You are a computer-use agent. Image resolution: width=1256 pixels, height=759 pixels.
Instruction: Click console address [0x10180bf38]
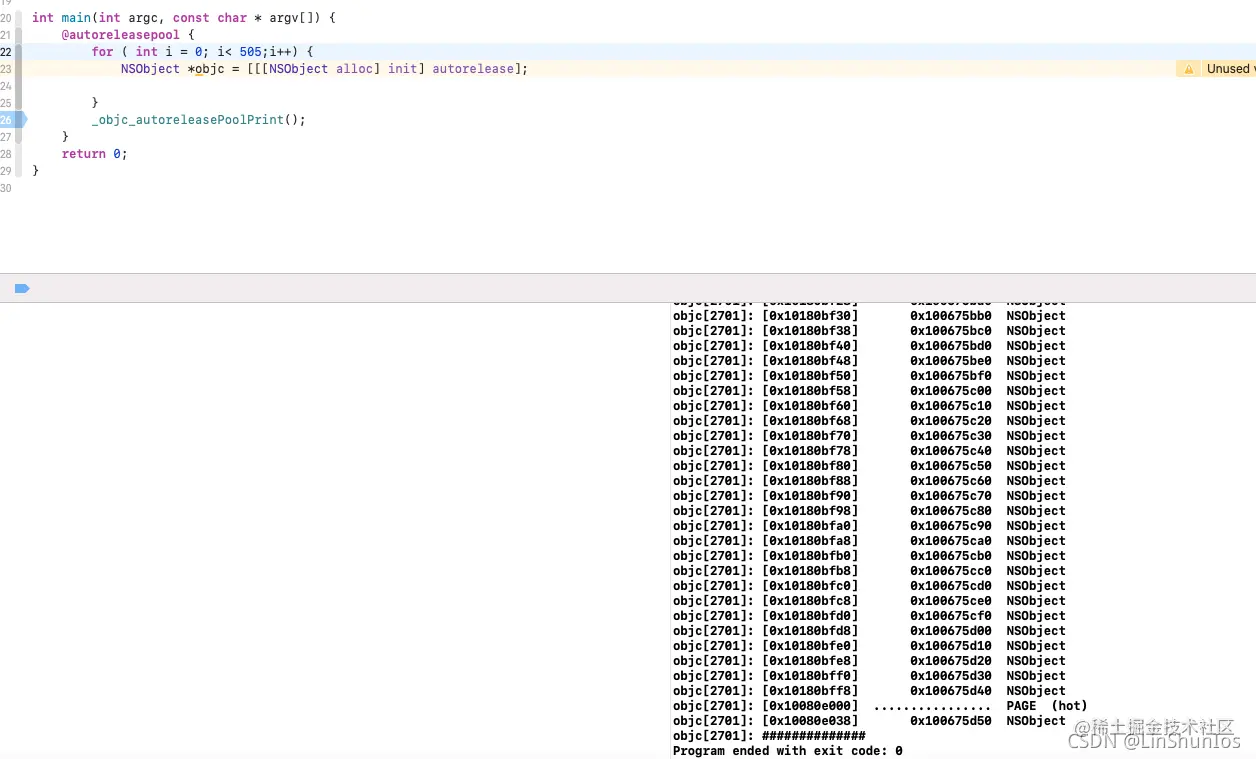pos(810,331)
